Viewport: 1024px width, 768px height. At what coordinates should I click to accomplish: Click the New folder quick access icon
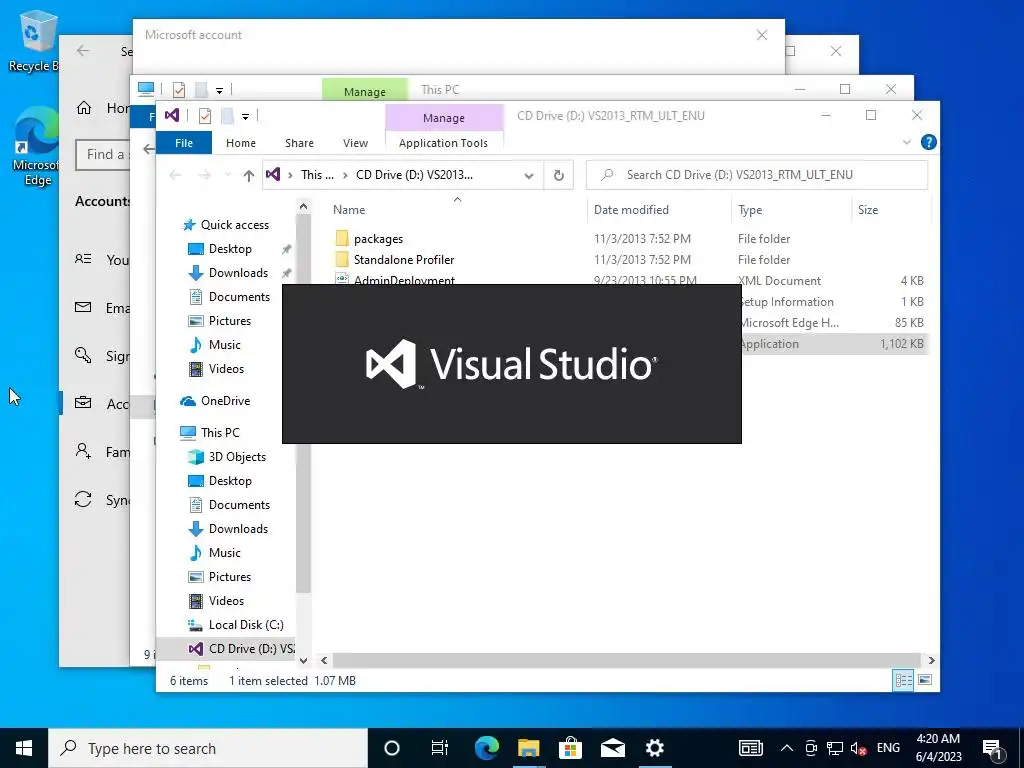227,116
